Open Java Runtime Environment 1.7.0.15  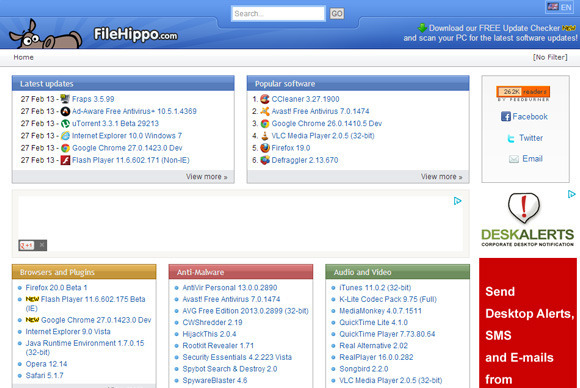(x=85, y=348)
